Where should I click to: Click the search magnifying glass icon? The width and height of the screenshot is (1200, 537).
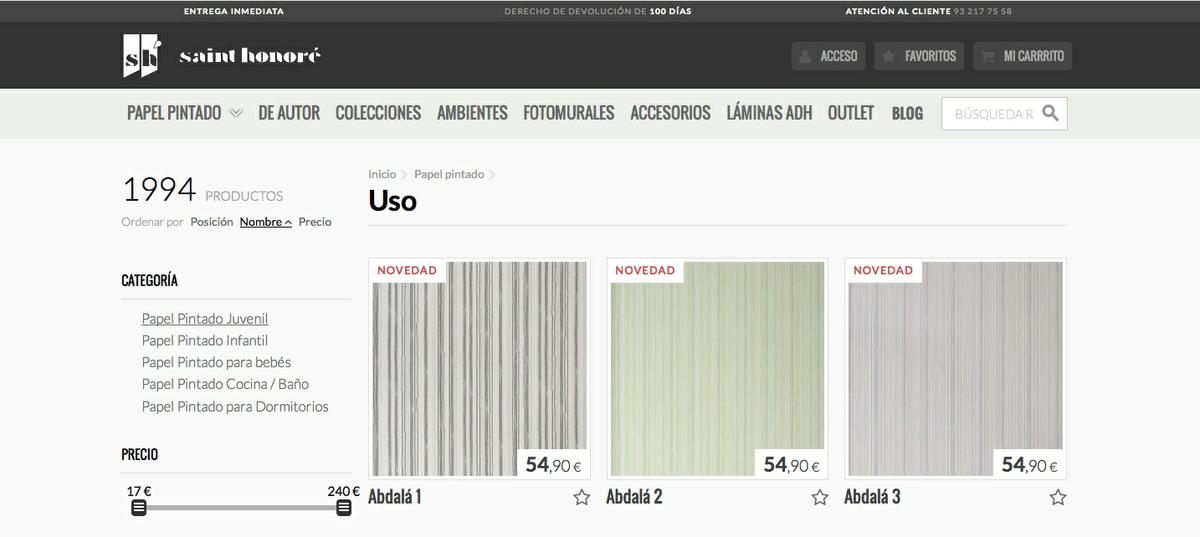point(1050,113)
